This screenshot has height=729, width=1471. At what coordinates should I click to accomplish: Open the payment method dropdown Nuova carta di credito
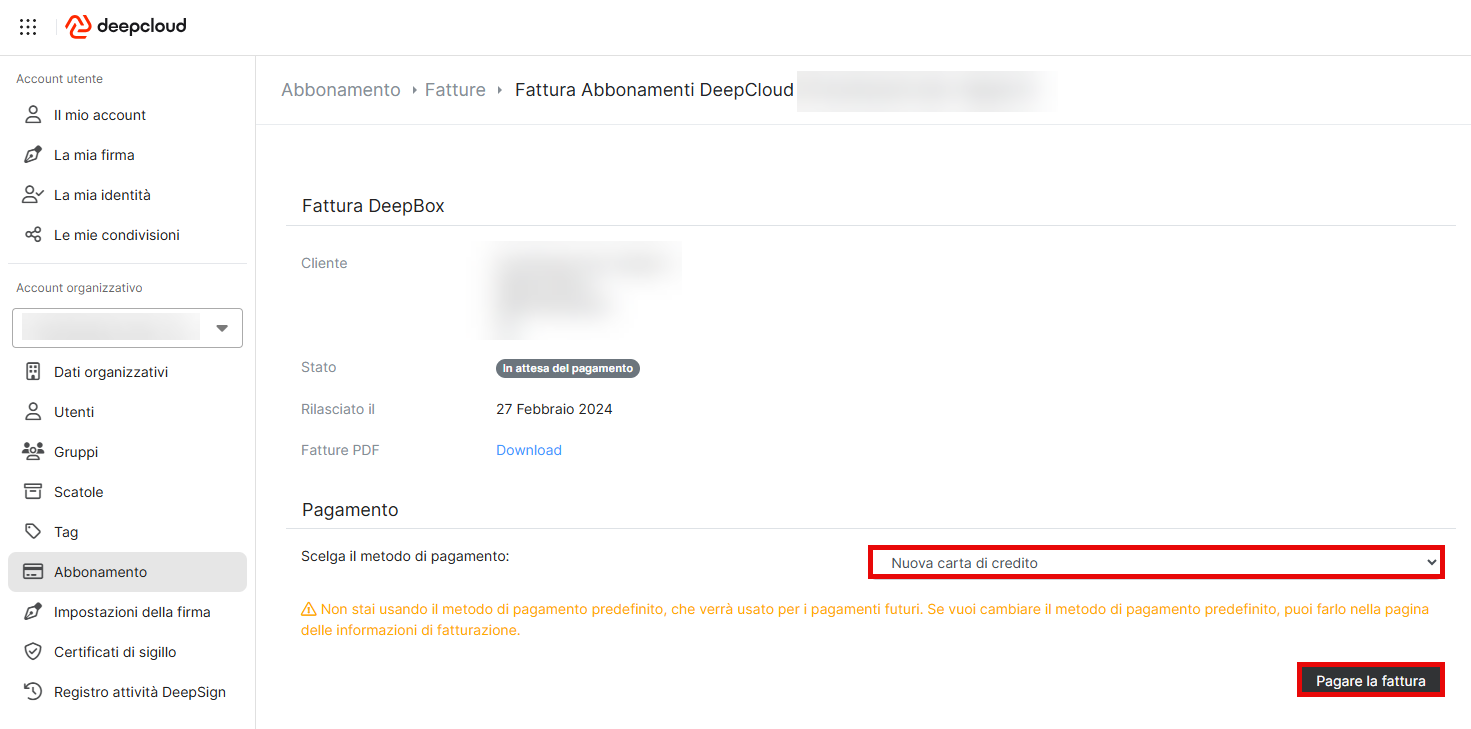click(1156, 563)
